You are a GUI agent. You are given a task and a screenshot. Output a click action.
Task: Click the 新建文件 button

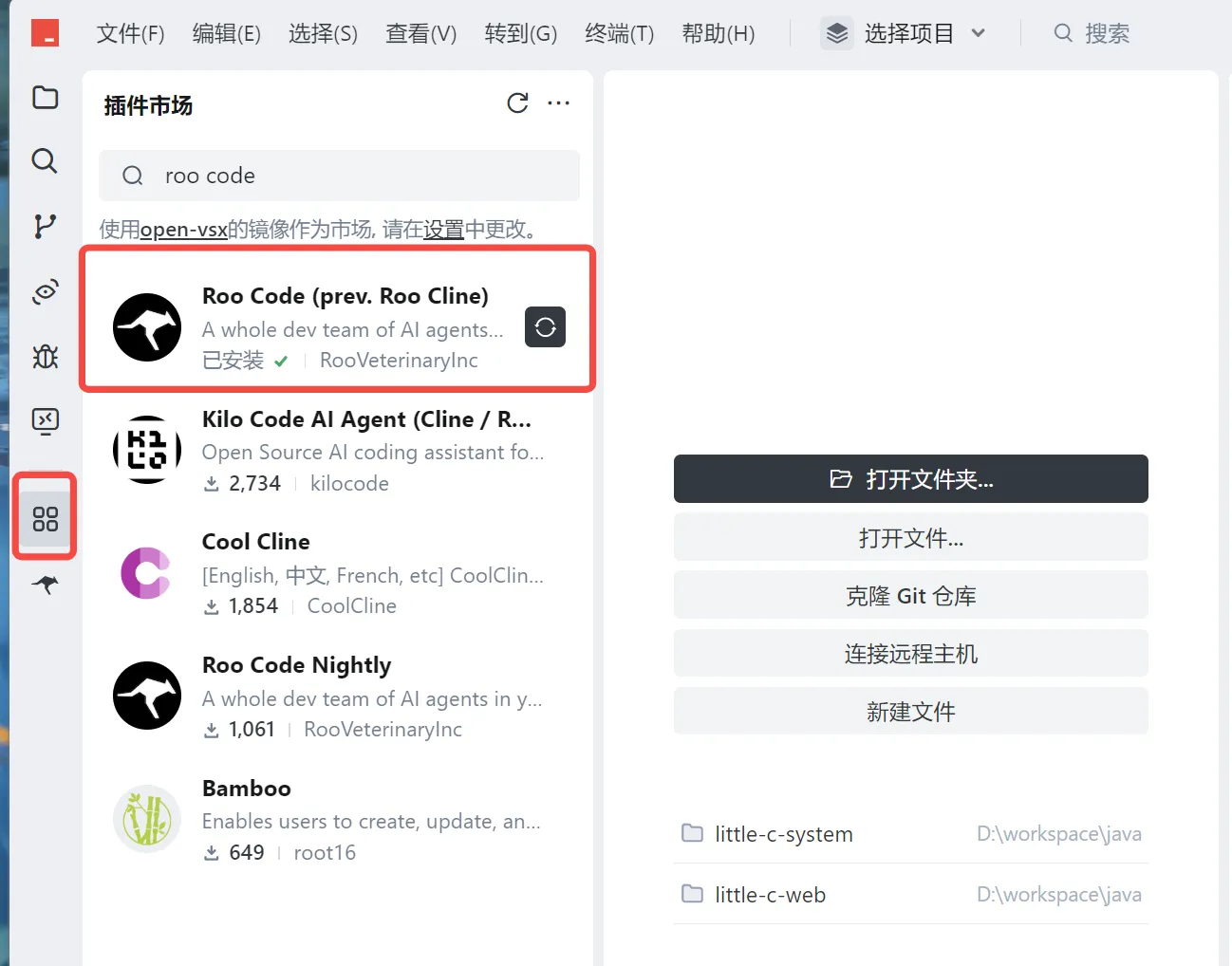click(x=910, y=712)
